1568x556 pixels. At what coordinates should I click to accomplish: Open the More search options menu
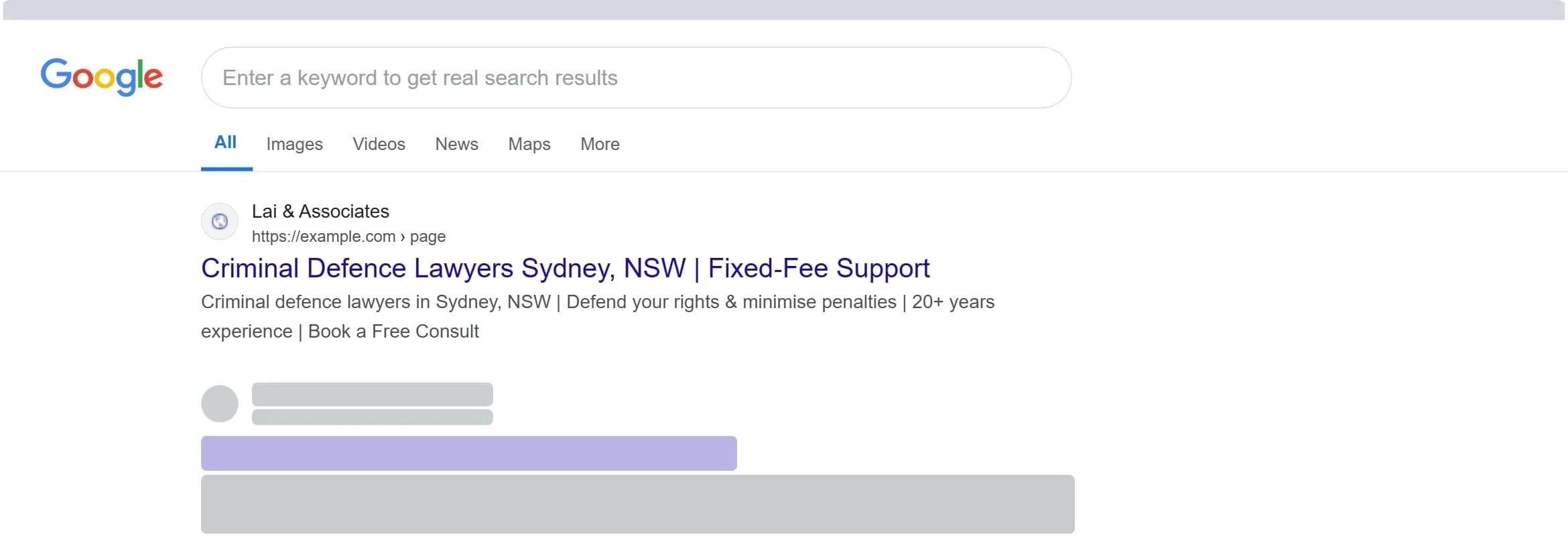tap(599, 144)
